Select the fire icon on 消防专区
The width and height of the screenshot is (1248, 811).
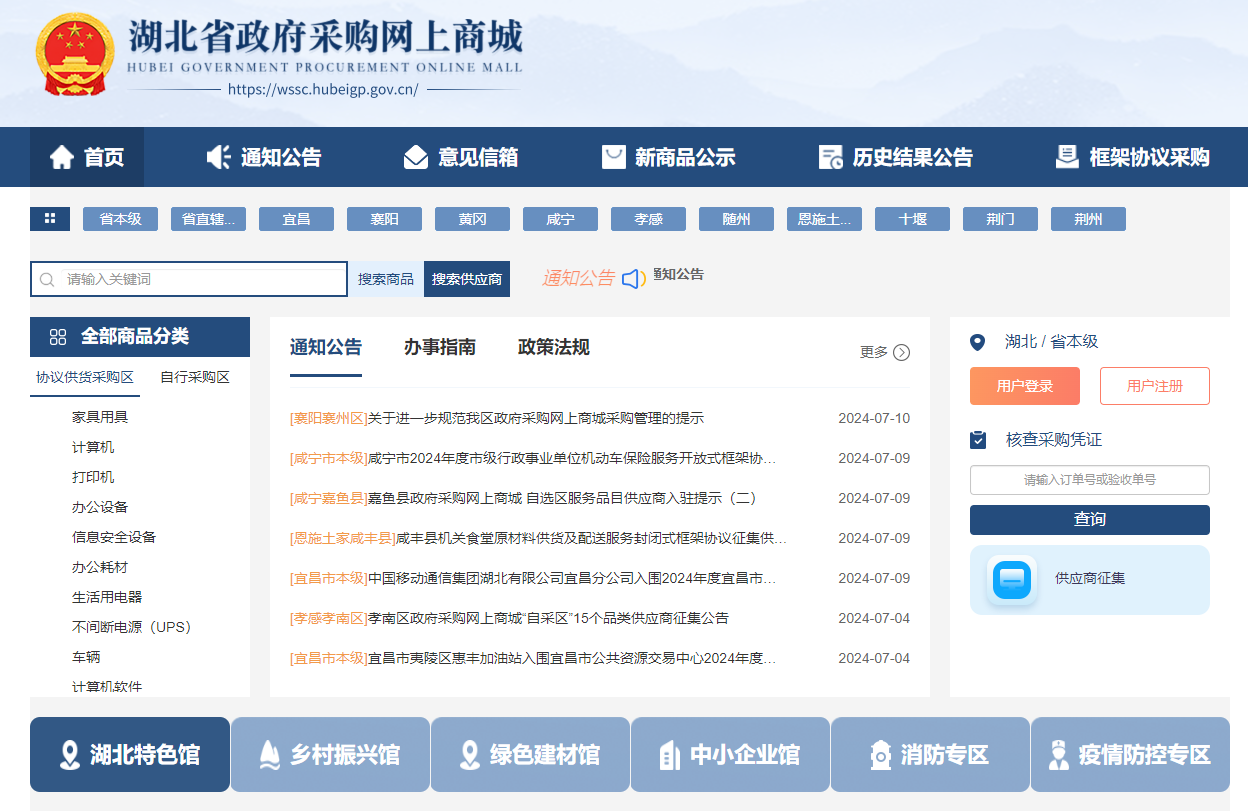(881, 755)
